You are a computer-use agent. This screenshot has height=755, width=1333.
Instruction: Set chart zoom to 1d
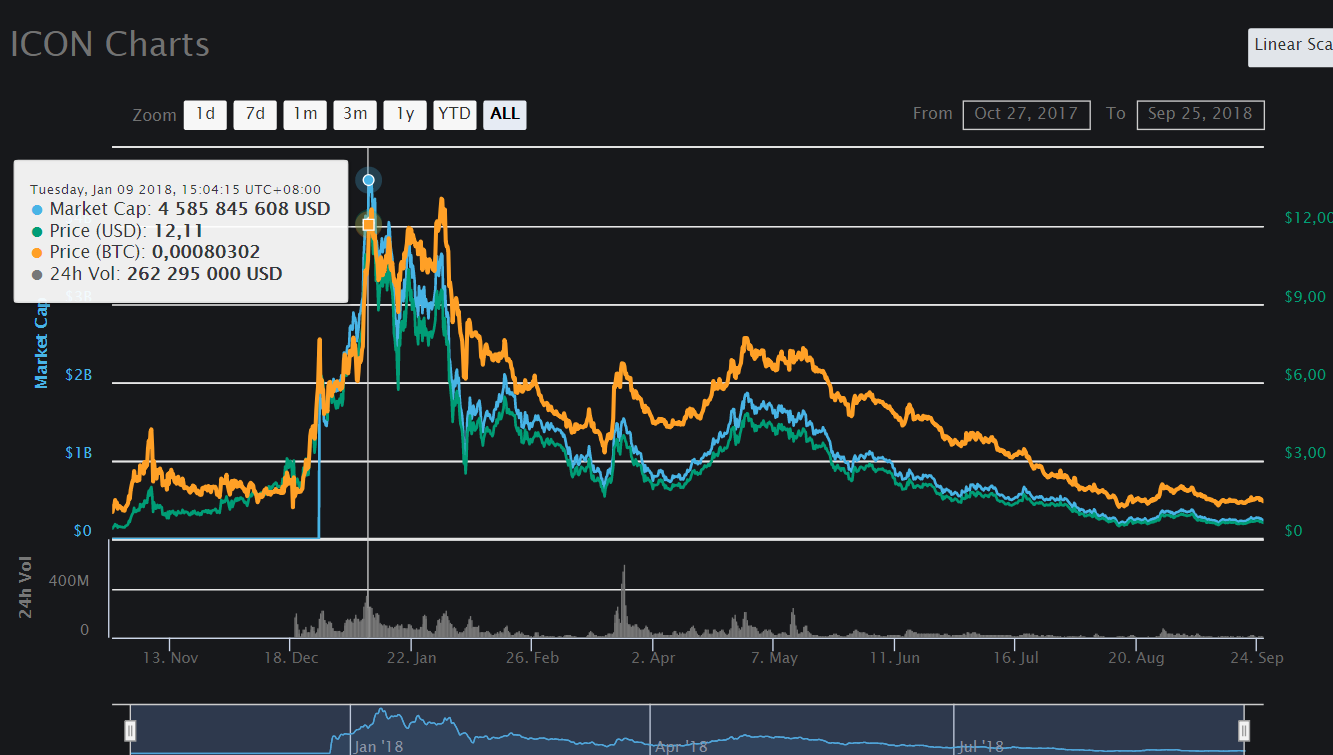point(205,115)
